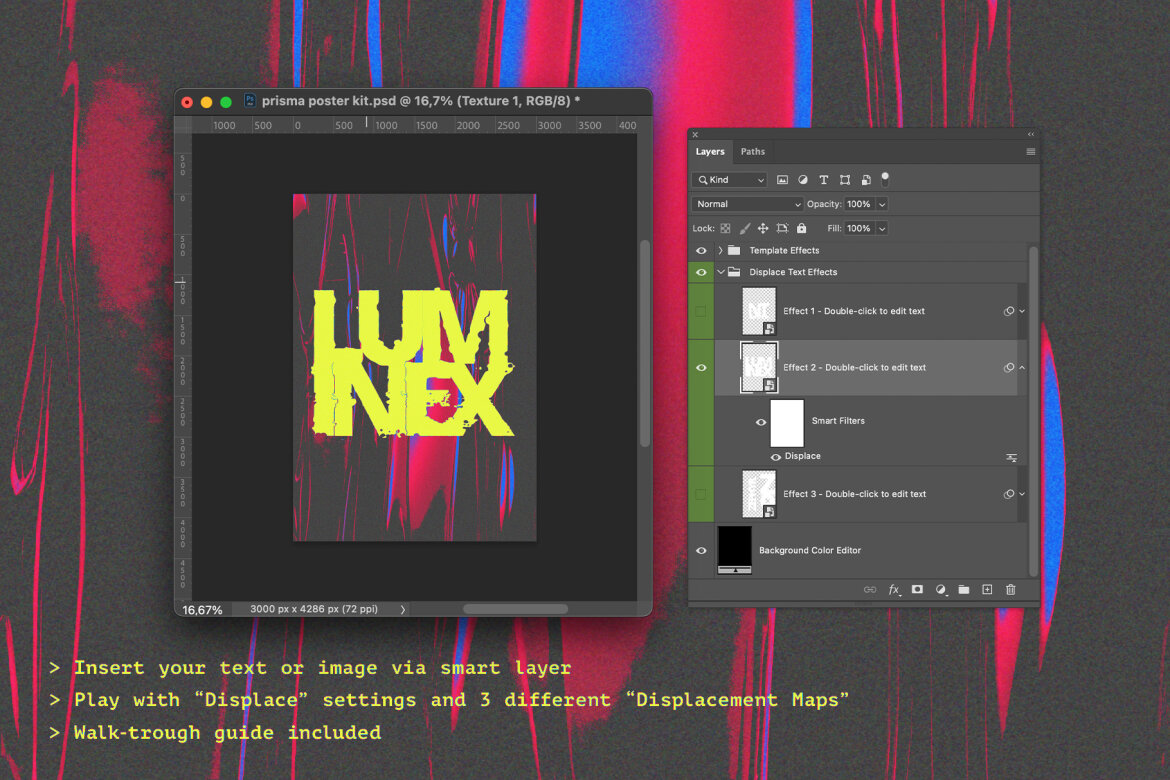Hide the Displace Text Effects group
1170x780 pixels.
701,271
